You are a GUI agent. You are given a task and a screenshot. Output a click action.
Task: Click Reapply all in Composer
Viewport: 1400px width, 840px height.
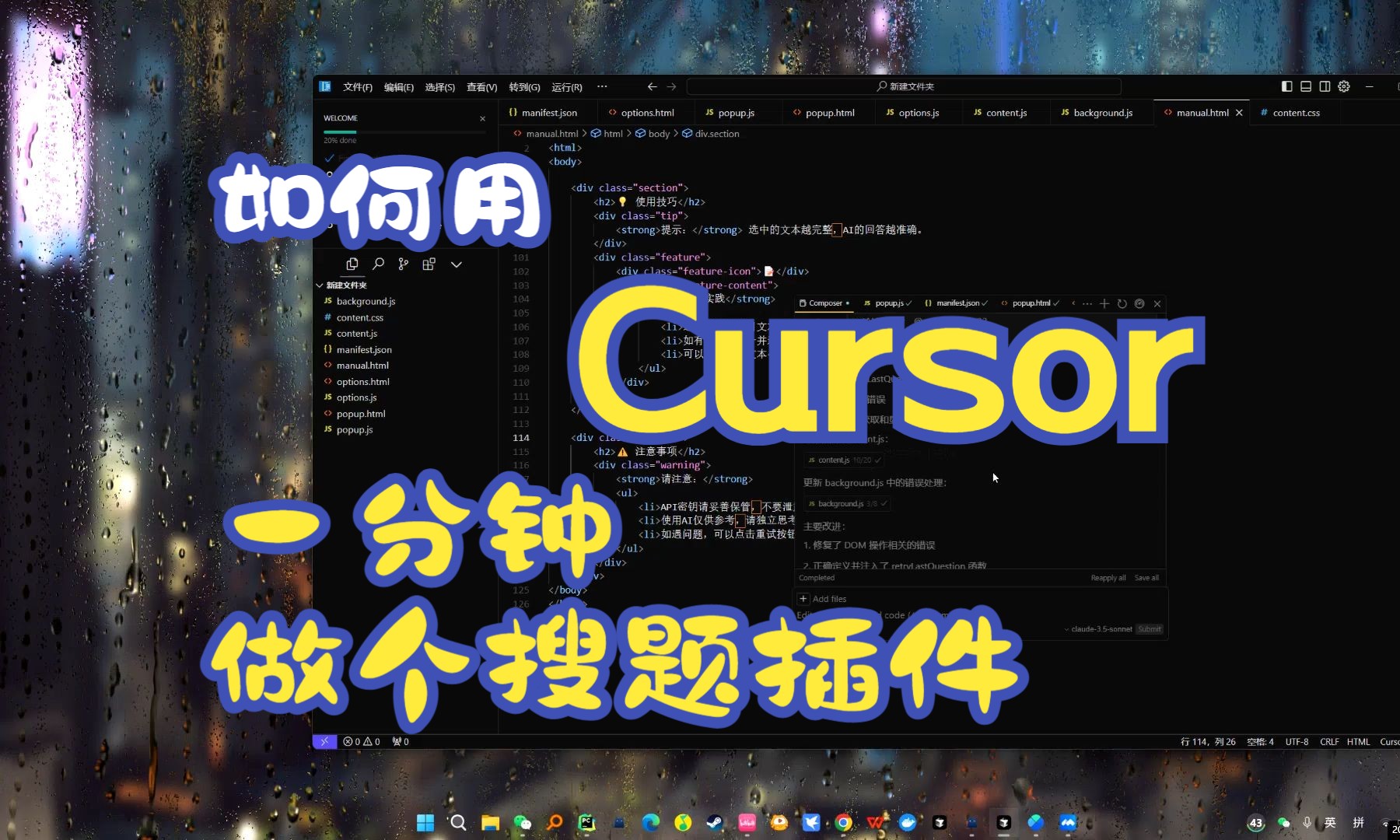pos(1108,578)
